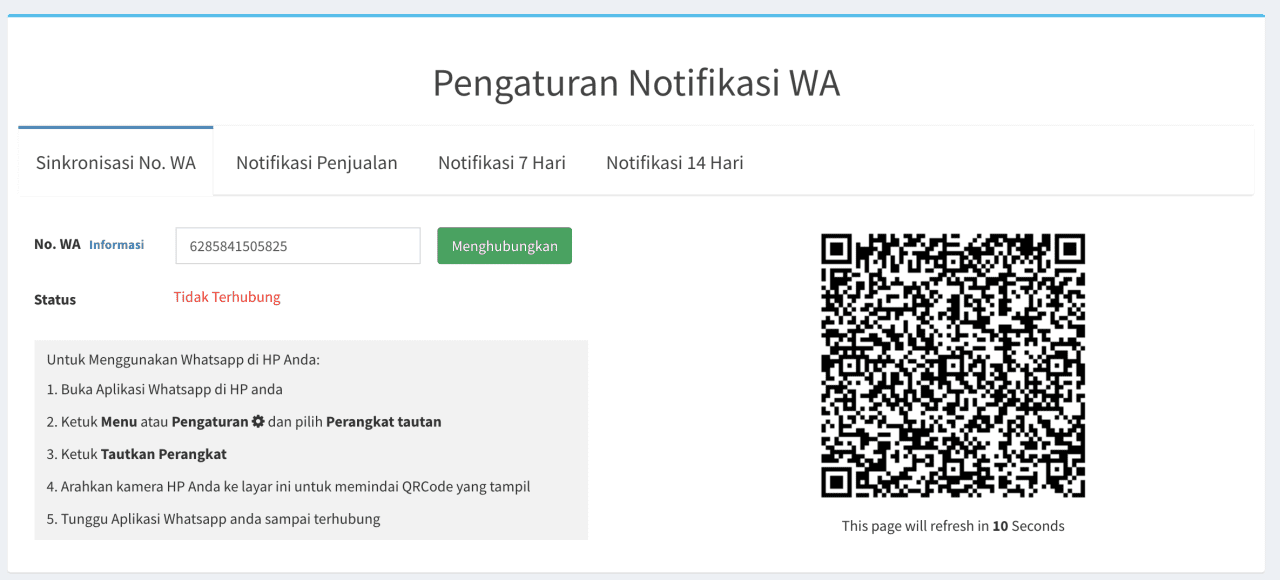
Task: Click step 'Tunggu Aplikasi Whatsapp anda sampai terhubung'
Action: click(x=214, y=519)
